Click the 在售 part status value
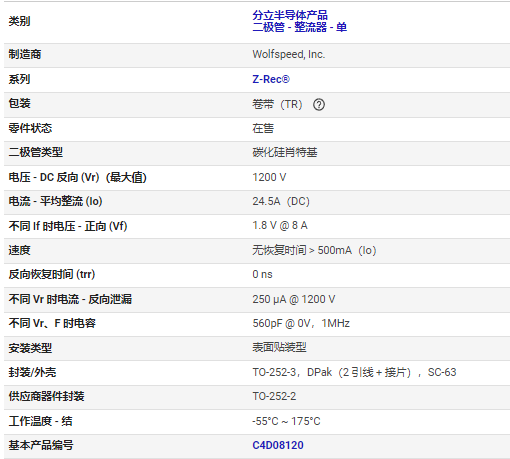The height and width of the screenshot is (459, 510). [263, 128]
